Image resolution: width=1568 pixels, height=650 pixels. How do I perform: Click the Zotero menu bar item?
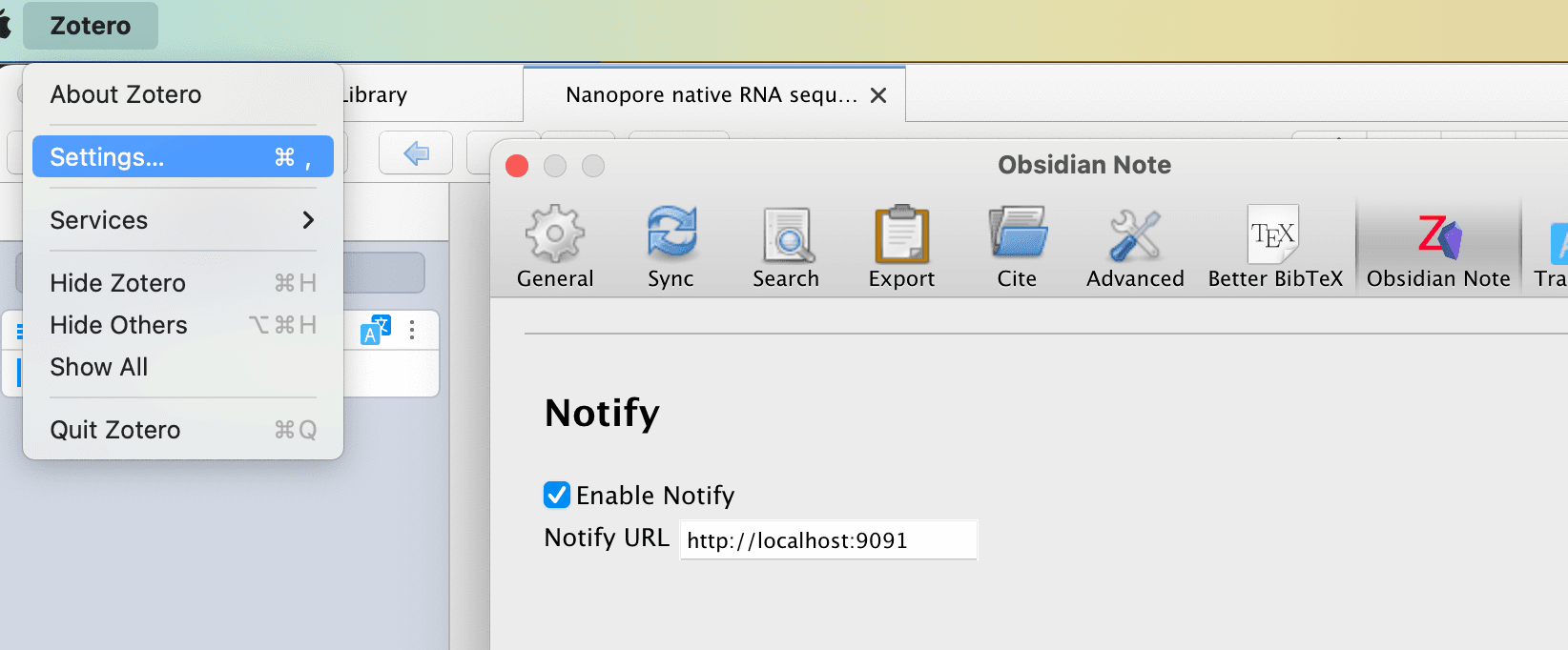click(x=91, y=26)
